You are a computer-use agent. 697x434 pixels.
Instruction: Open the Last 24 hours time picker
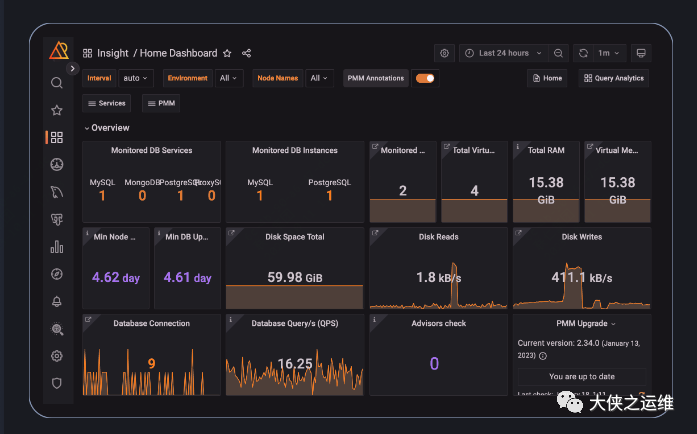[x=504, y=53]
